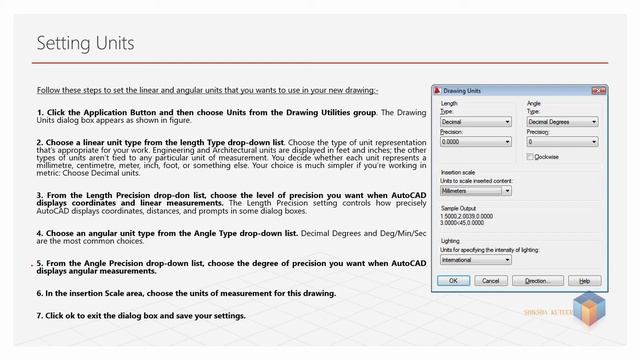The image size is (640, 360).
Task: Click step 1 'Click the Application Button' text
Action: pos(231,116)
